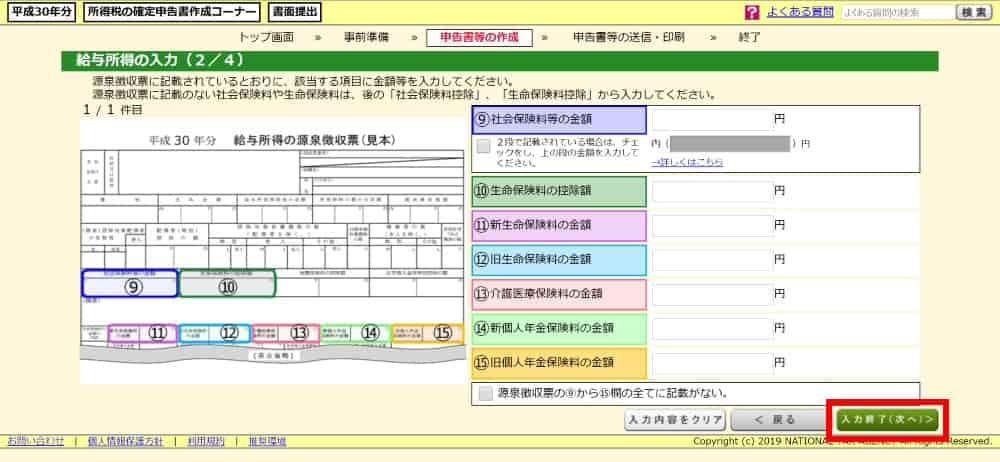This screenshot has width=1000, height=462.
Task: Open the お問い合わせ footer link
Action: tap(36, 441)
